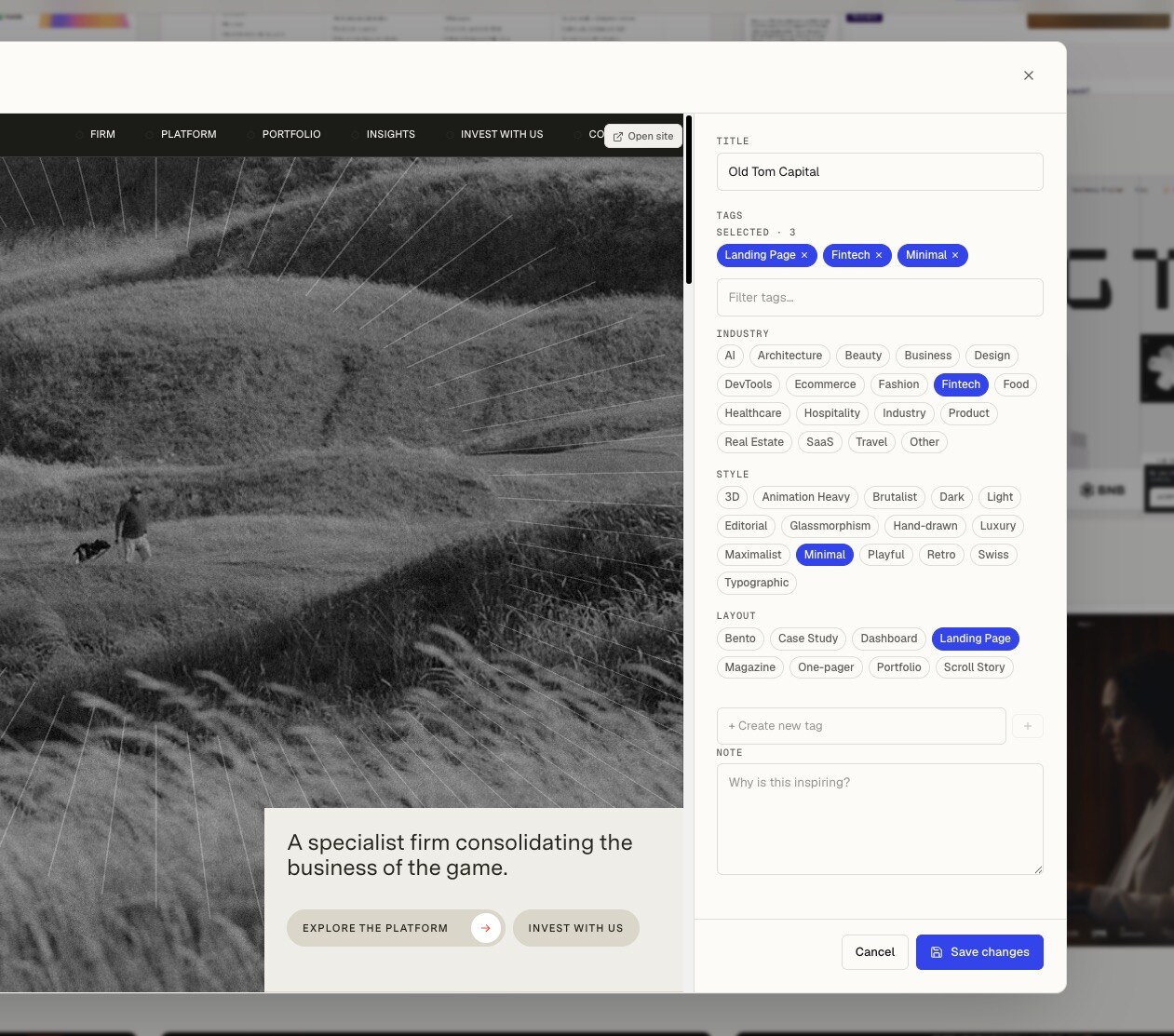This screenshot has height=1036, width=1174.
Task: Click the arrow icon on Explore the Platform
Action: click(486, 928)
